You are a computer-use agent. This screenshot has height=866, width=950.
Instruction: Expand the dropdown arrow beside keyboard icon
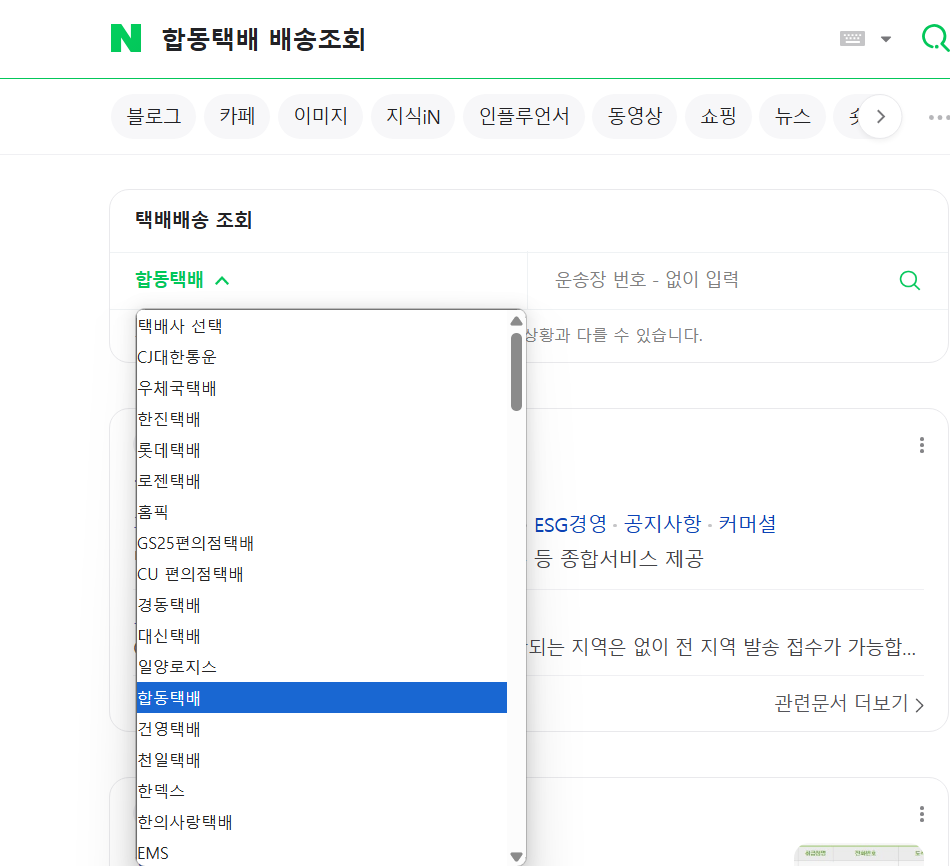click(x=886, y=39)
